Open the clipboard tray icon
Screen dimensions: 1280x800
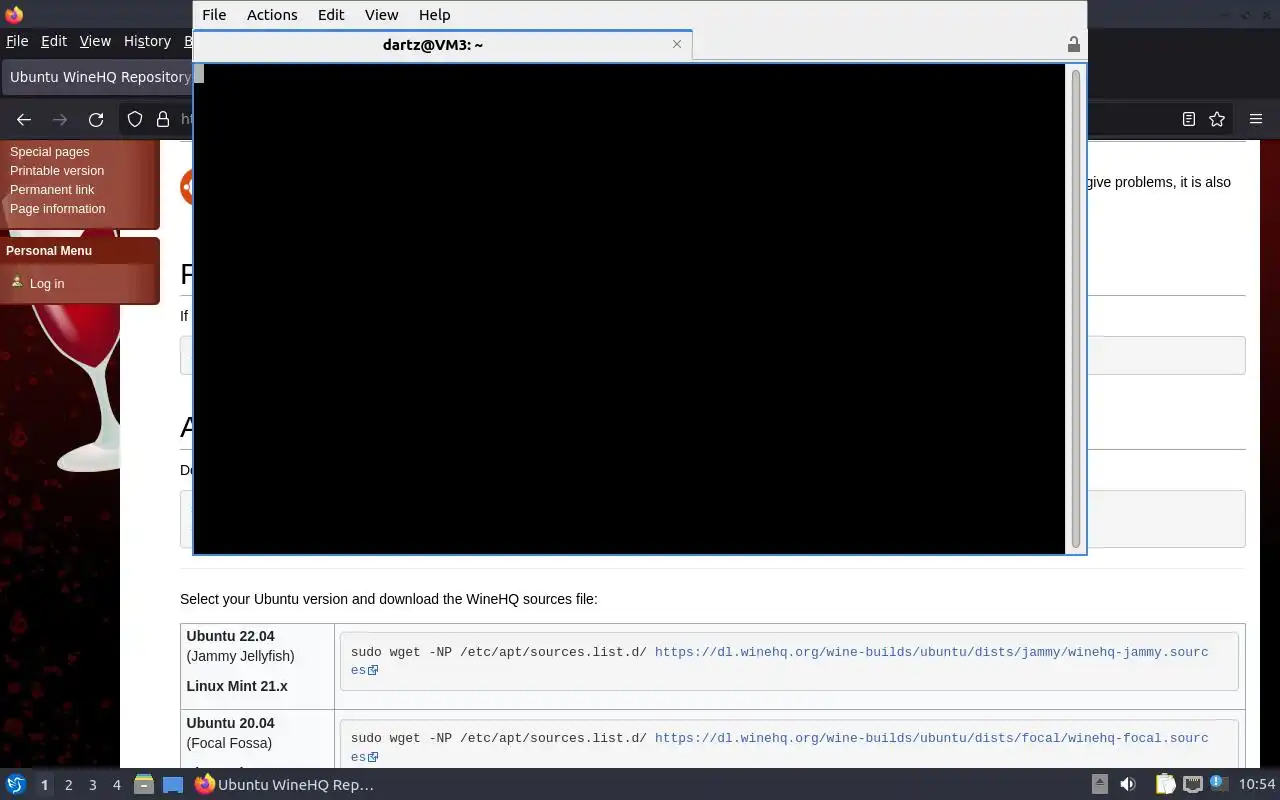click(1165, 785)
